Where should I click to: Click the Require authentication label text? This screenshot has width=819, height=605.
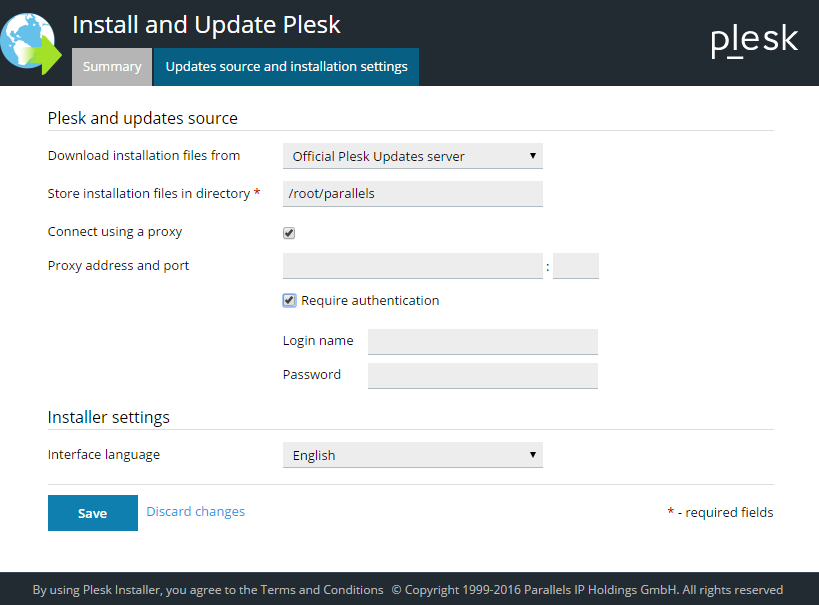370,300
